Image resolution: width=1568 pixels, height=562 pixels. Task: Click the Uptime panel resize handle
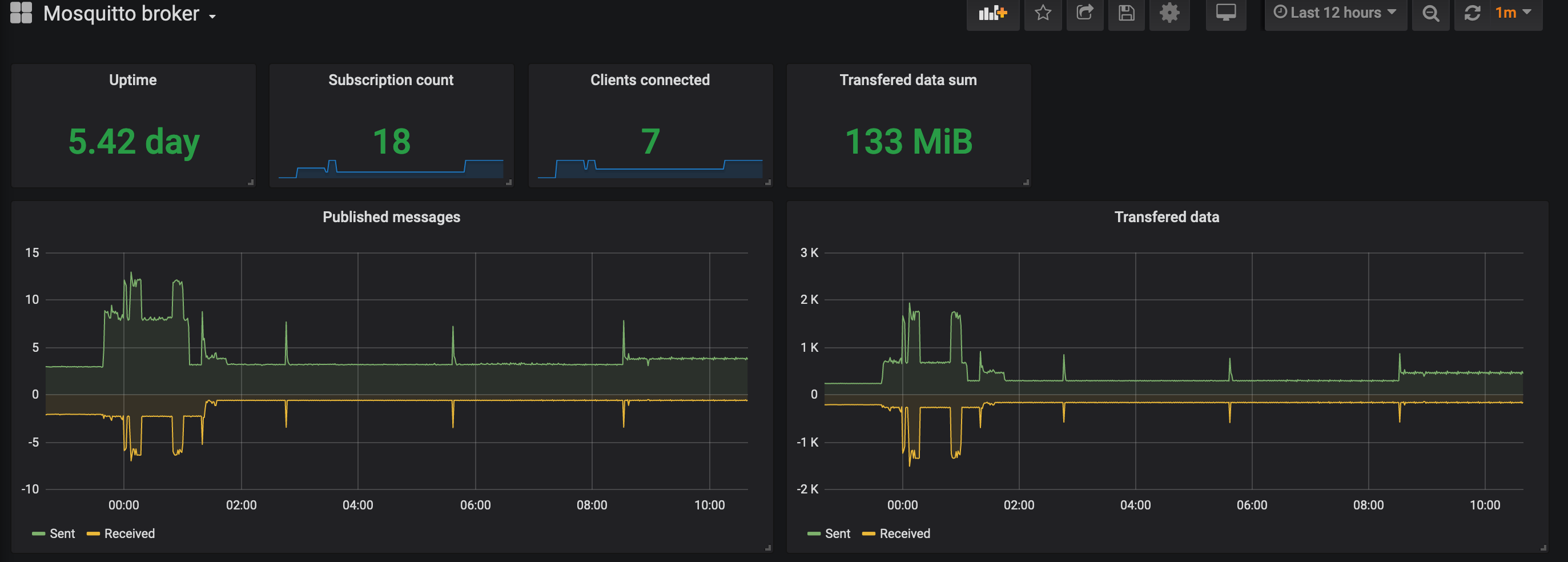(x=251, y=182)
